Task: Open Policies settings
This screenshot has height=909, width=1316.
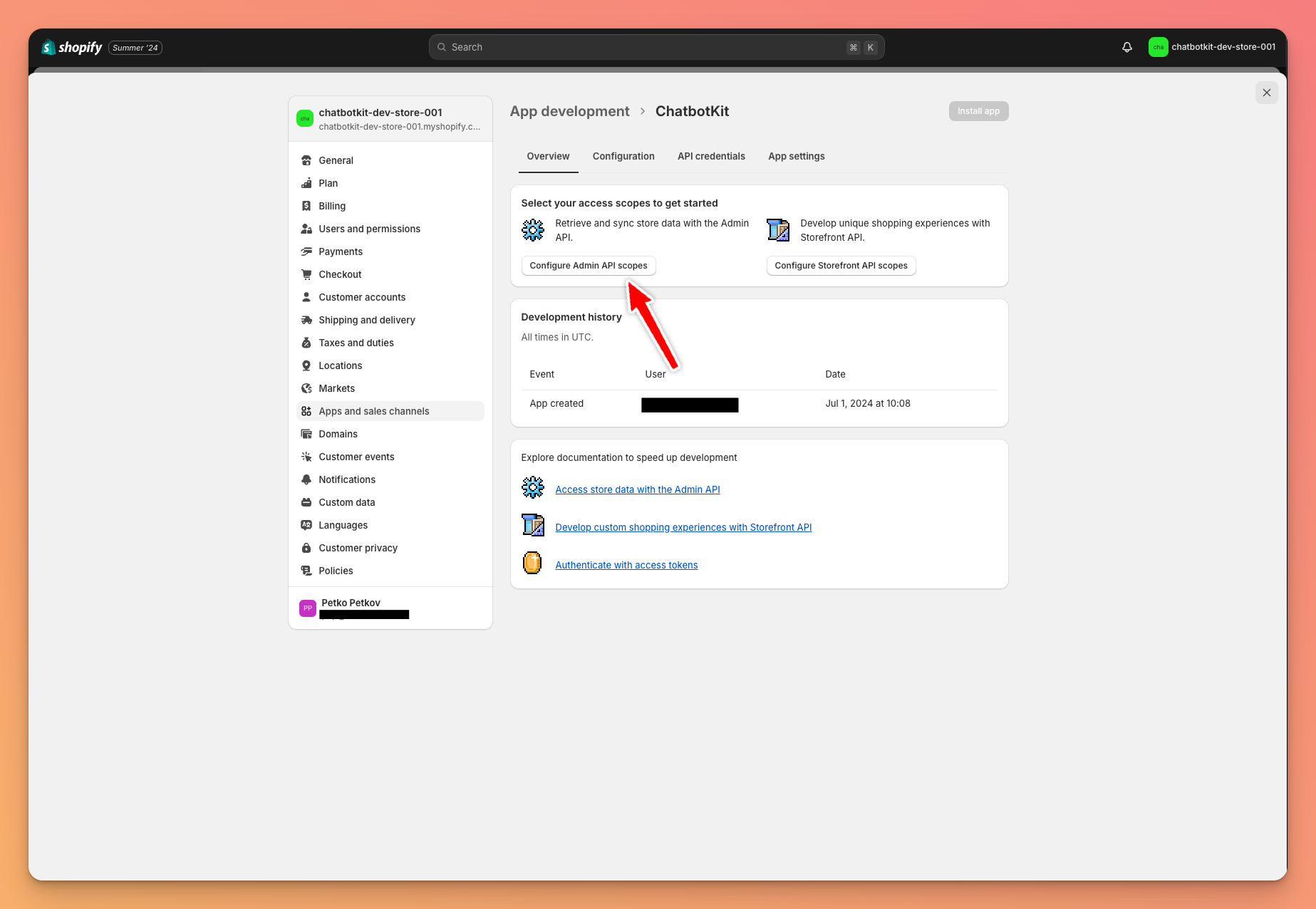Action: 390,571
